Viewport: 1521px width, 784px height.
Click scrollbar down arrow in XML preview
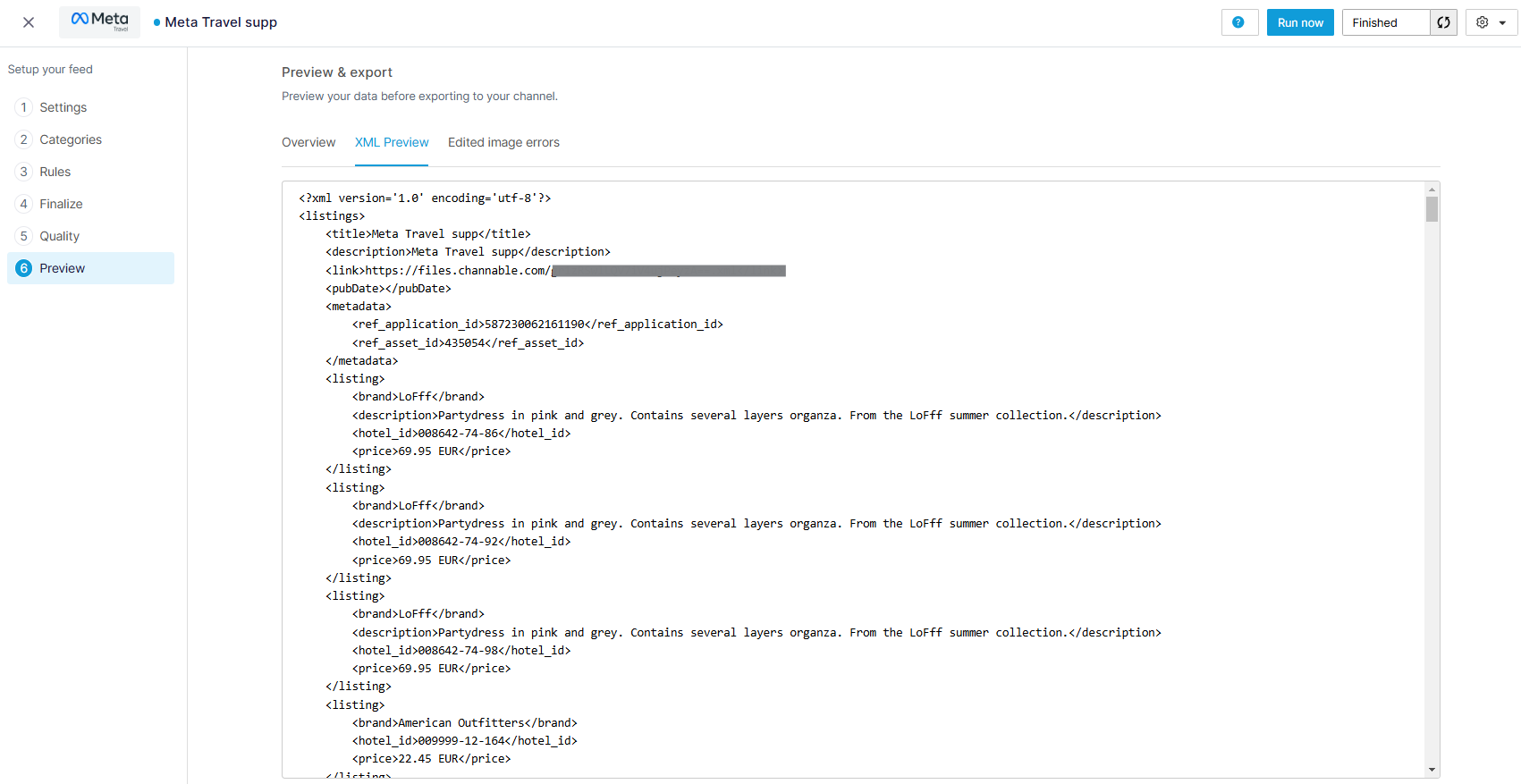[x=1432, y=770]
